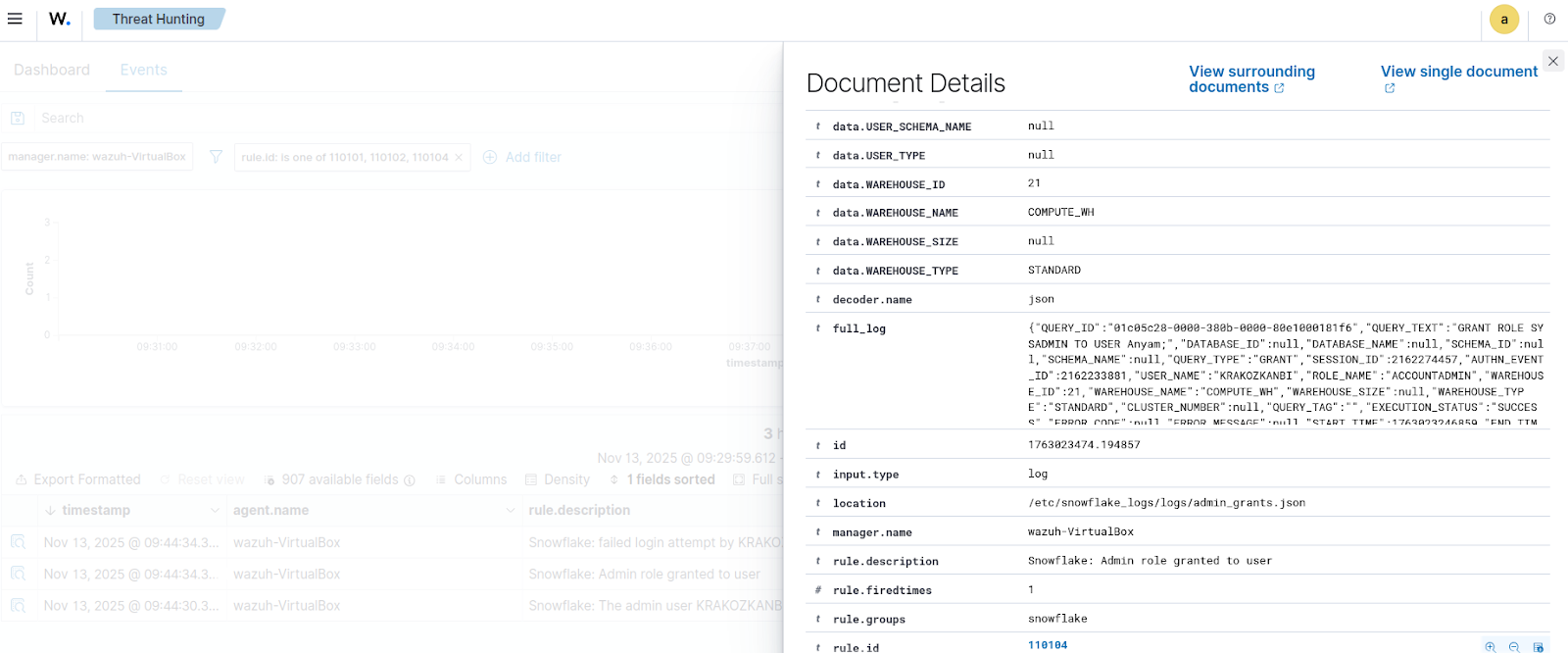1568x653 pixels.
Task: Select the input.type value log
Action: 1038,474
